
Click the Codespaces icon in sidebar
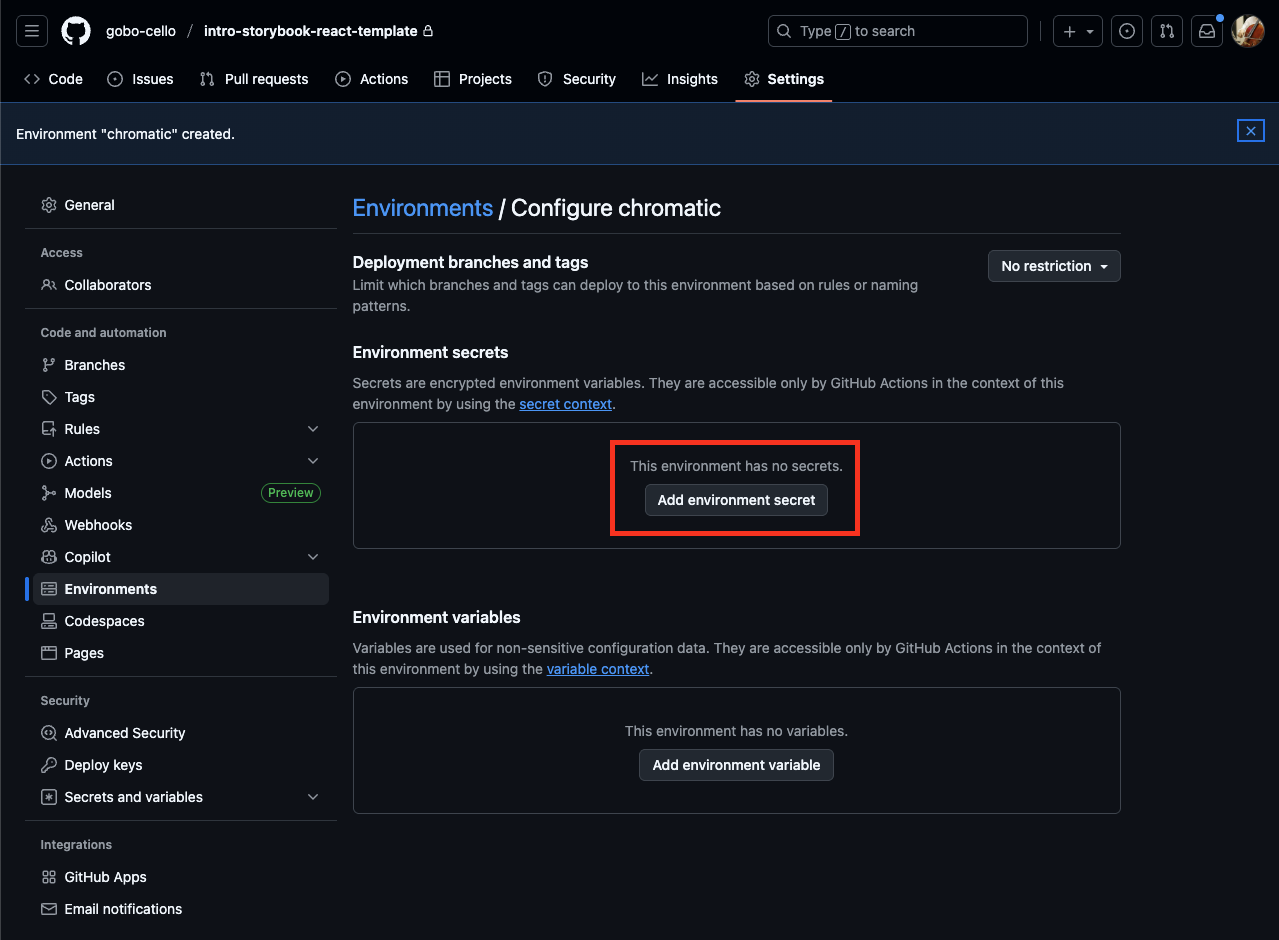tap(49, 621)
